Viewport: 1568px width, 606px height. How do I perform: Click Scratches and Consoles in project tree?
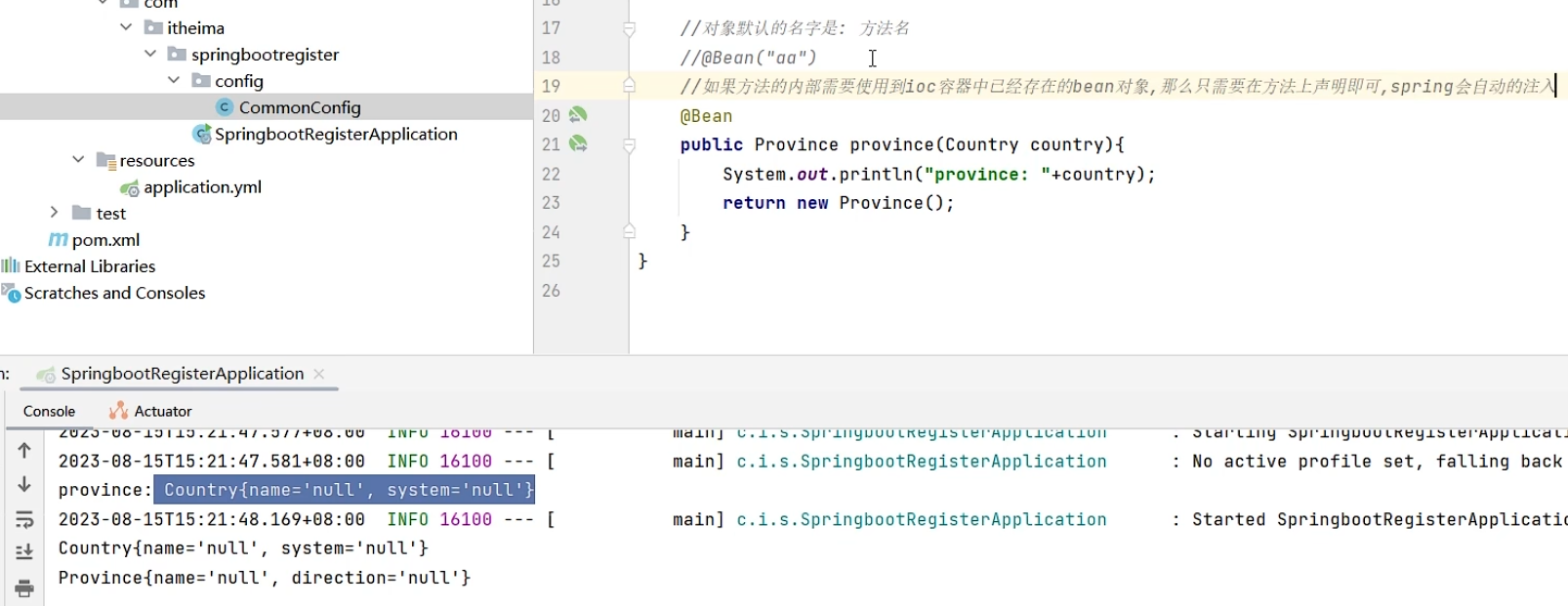114,293
